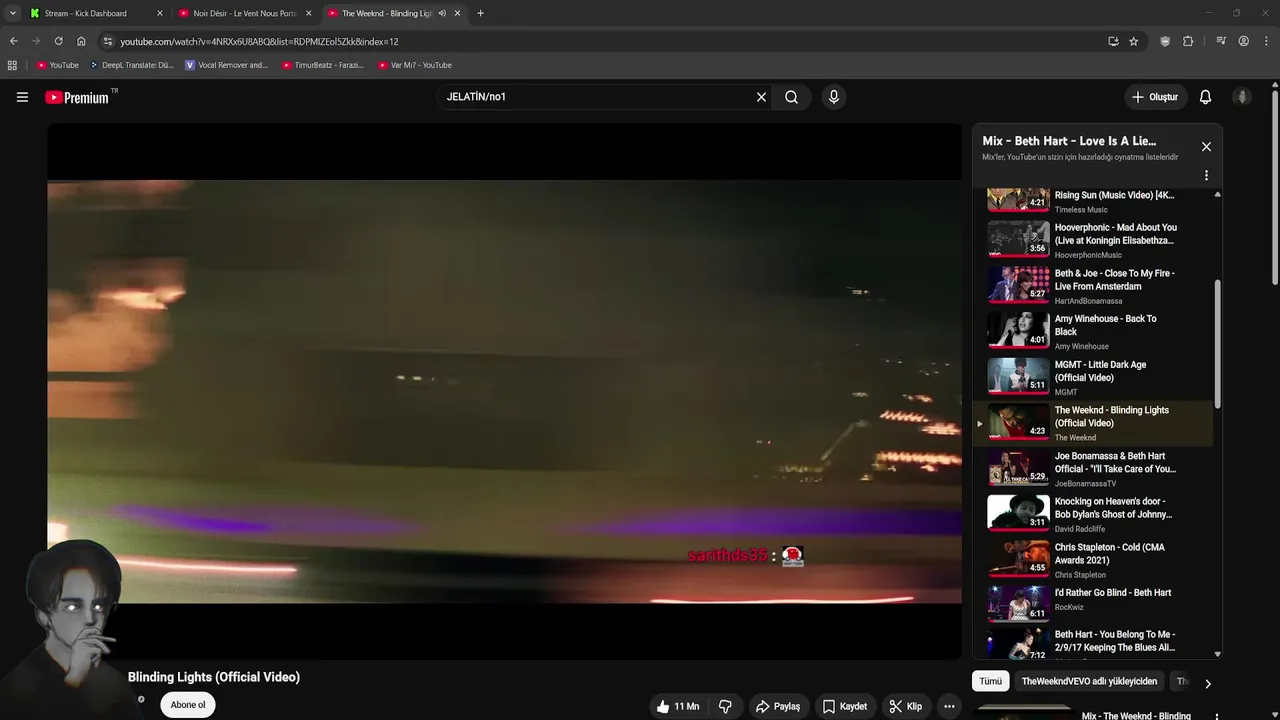Viewport: 1280px width, 720px height.
Task: Play Hooverphonic Mad About You in playlist
Action: [1094, 240]
